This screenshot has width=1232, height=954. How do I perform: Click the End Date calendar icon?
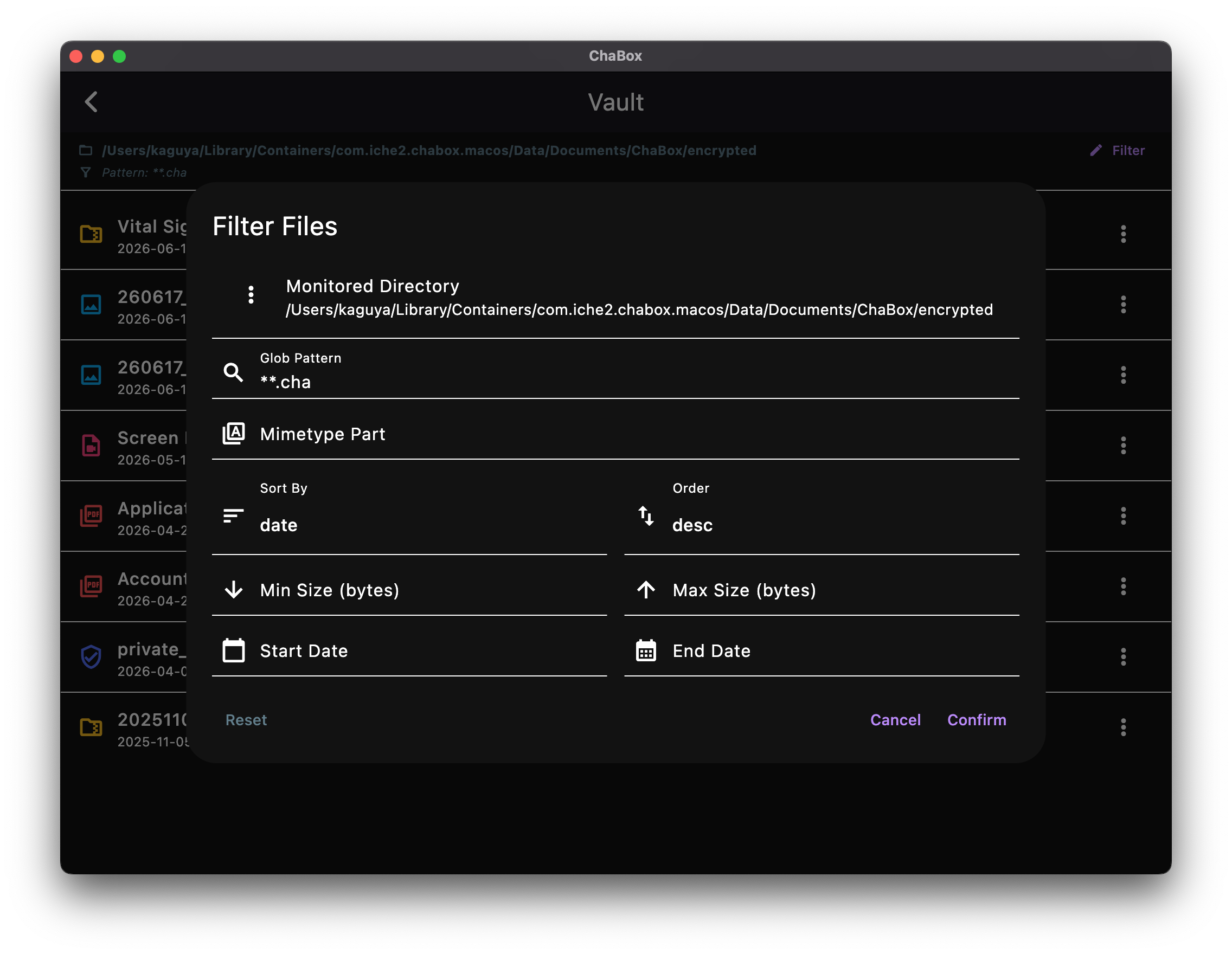tap(646, 650)
